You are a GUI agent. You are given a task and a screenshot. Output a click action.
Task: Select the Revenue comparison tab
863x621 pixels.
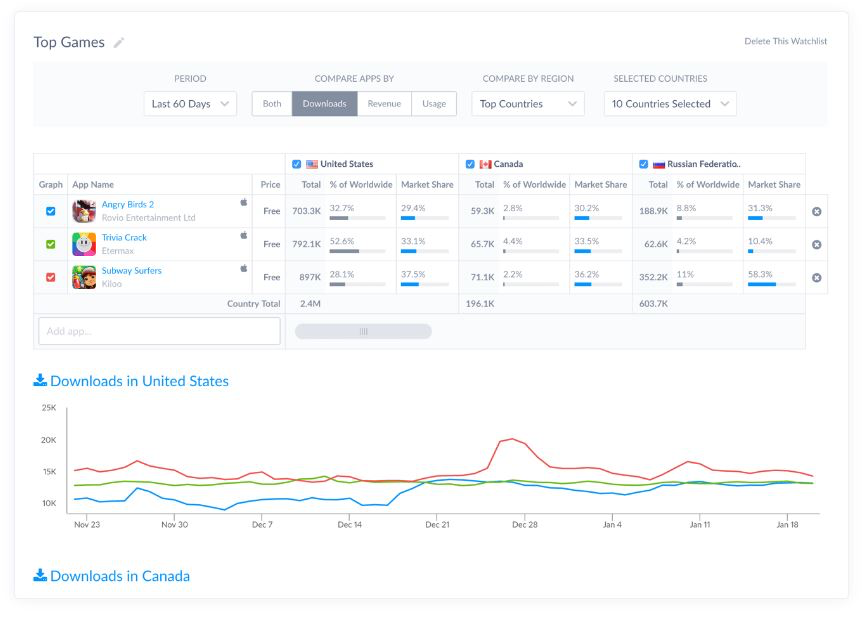[x=384, y=104]
